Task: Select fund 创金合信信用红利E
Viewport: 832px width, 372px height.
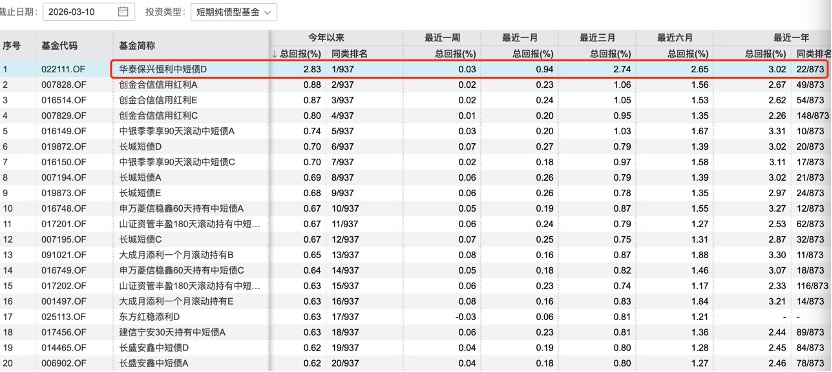Action: 159,100
